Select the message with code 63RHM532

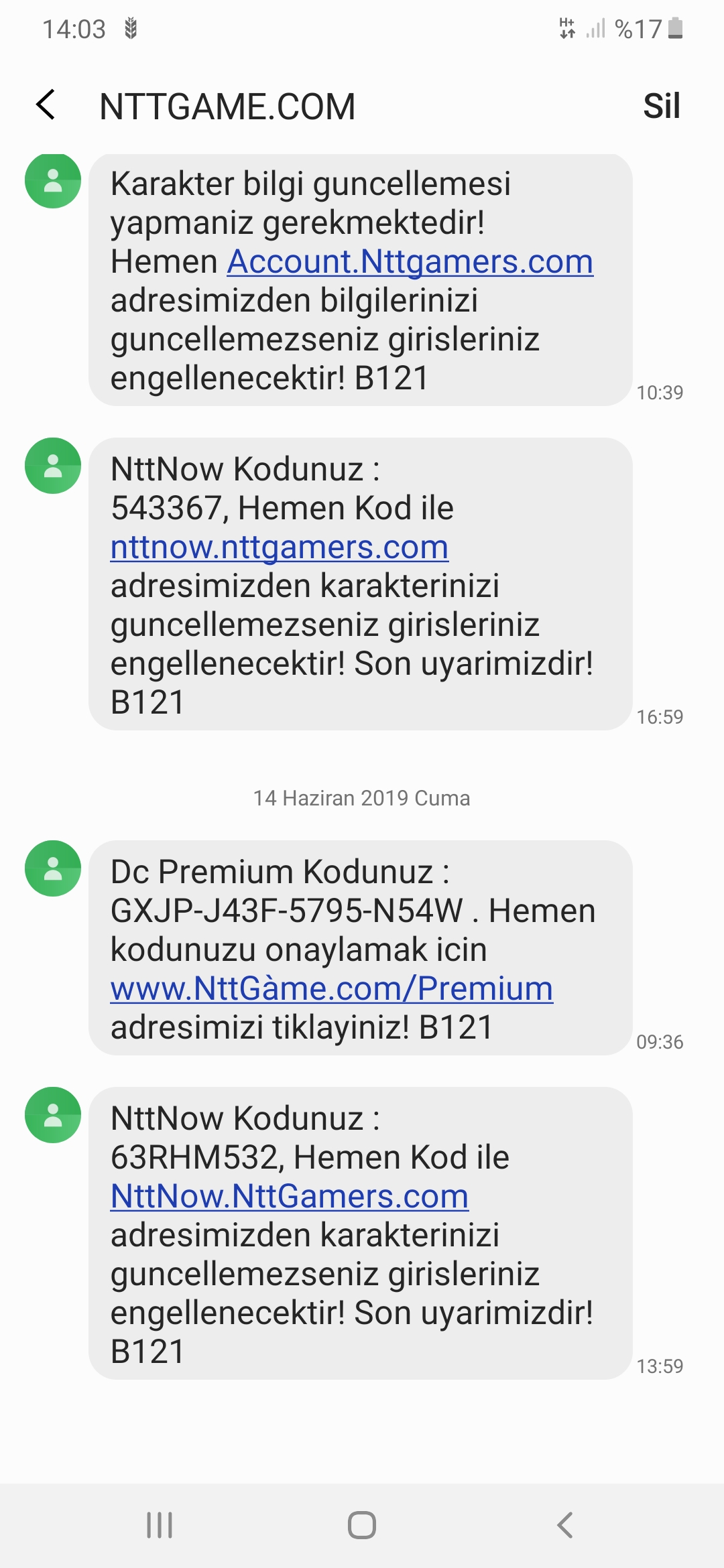tap(361, 1233)
